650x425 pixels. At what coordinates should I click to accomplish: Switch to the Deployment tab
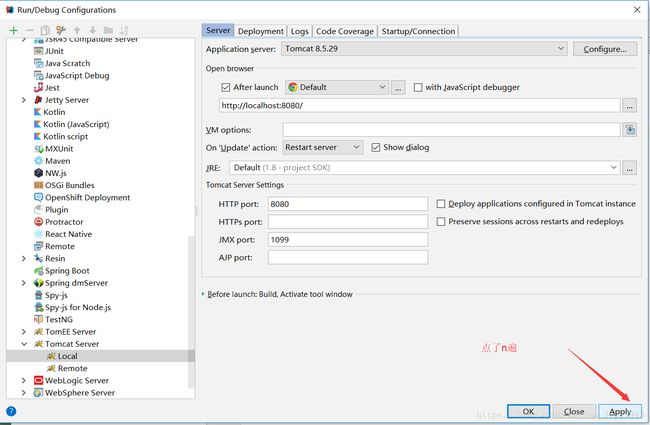(261, 31)
